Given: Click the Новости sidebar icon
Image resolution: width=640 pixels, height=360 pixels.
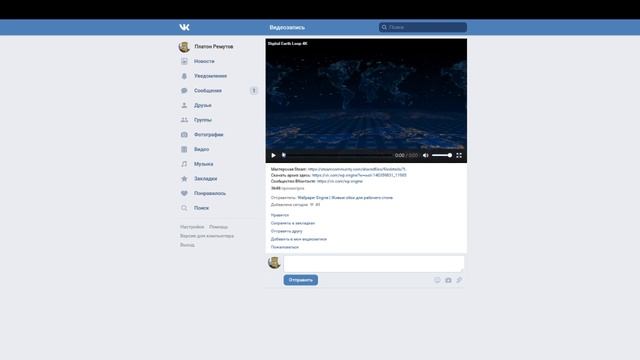Looking at the screenshot, I should [x=184, y=61].
